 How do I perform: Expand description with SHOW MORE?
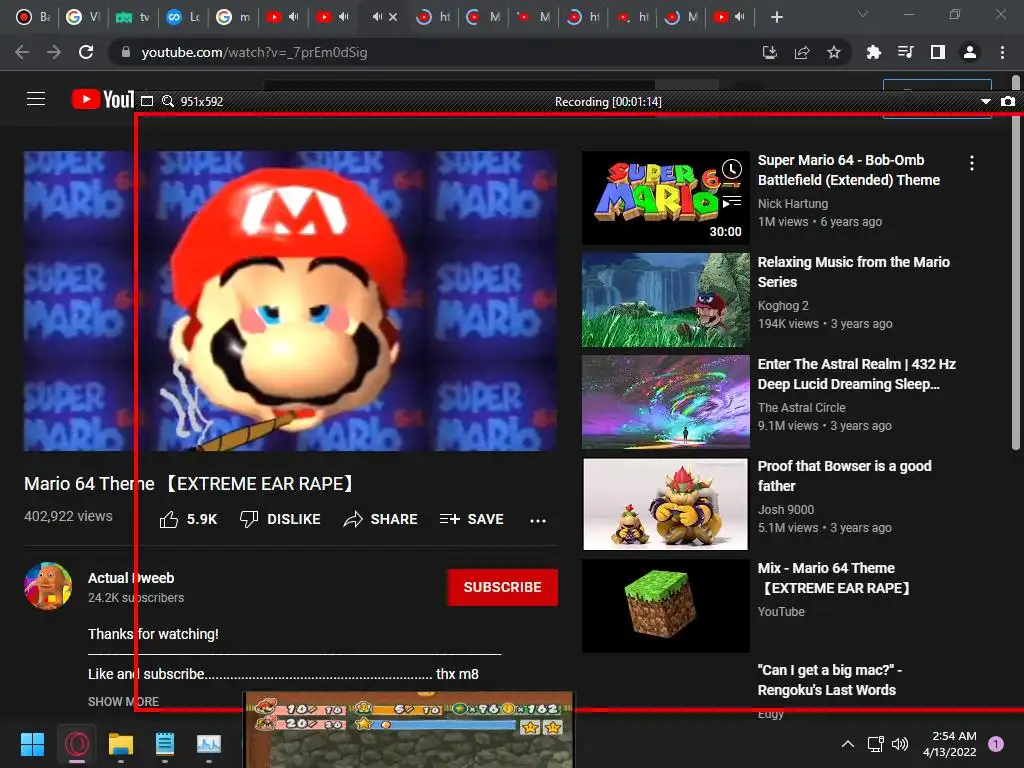click(x=123, y=701)
